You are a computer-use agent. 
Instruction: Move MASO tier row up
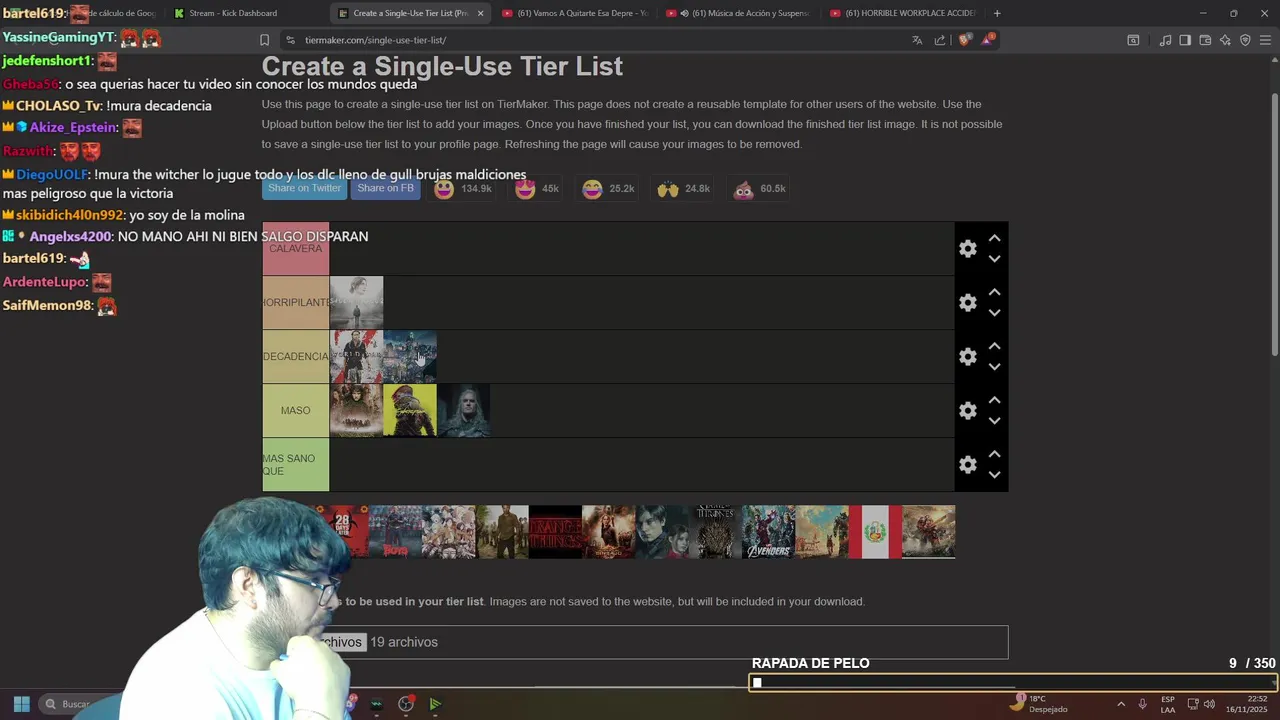click(x=994, y=401)
